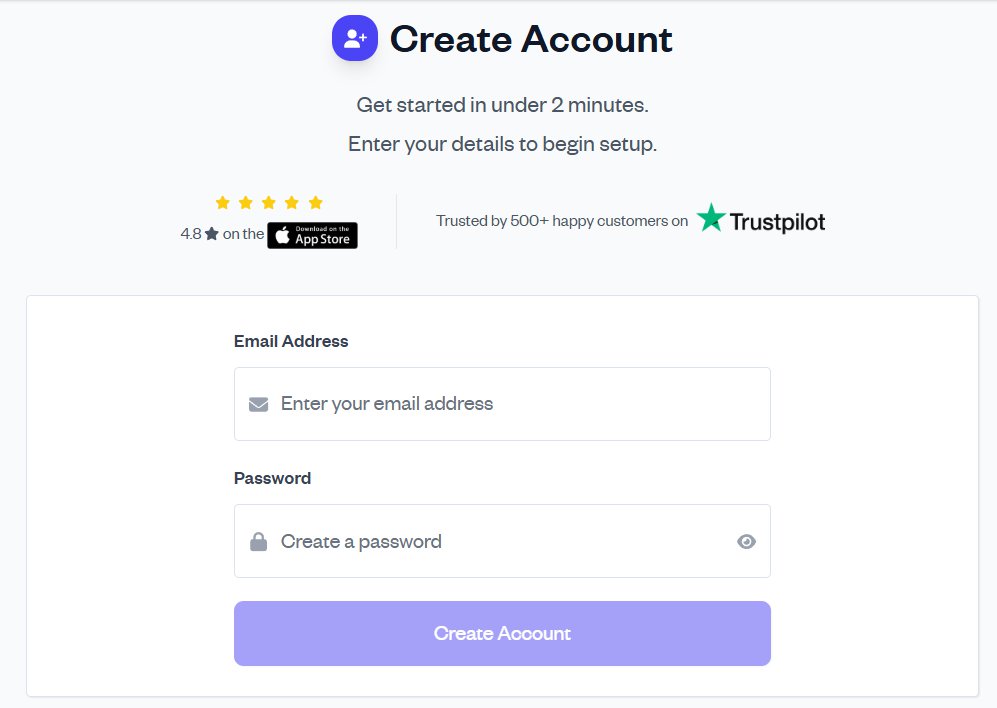Click the padlock icon in password field
This screenshot has width=997, height=708.
coord(258,542)
